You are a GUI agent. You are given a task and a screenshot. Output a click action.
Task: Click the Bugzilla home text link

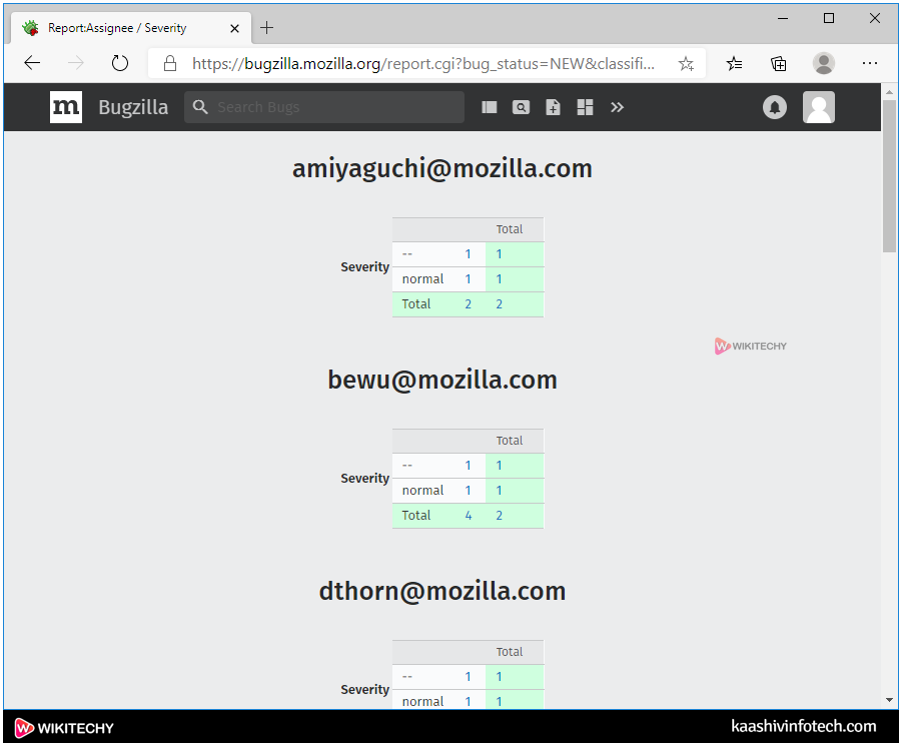(x=133, y=107)
